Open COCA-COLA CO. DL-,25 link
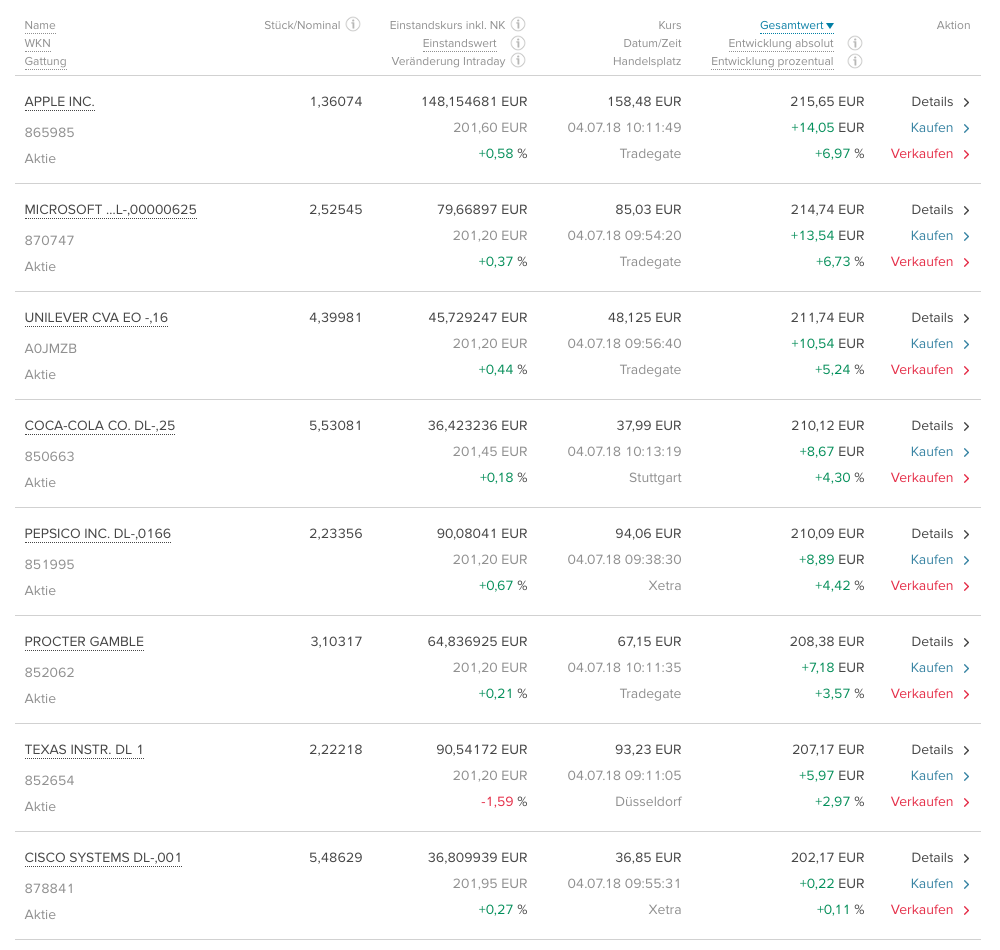The height and width of the screenshot is (950, 1000). [x=99, y=425]
